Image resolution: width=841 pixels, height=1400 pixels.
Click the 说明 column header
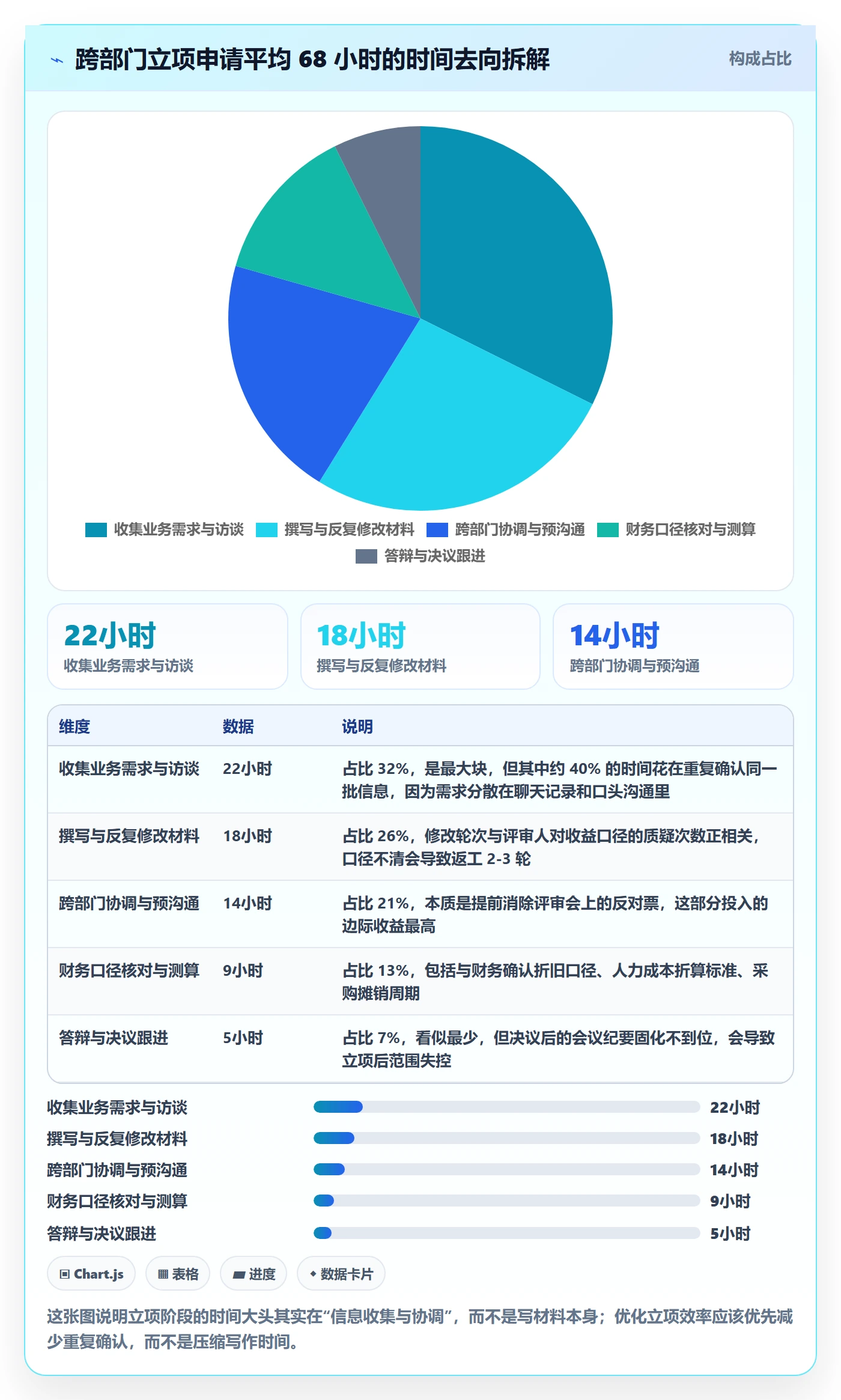[357, 726]
